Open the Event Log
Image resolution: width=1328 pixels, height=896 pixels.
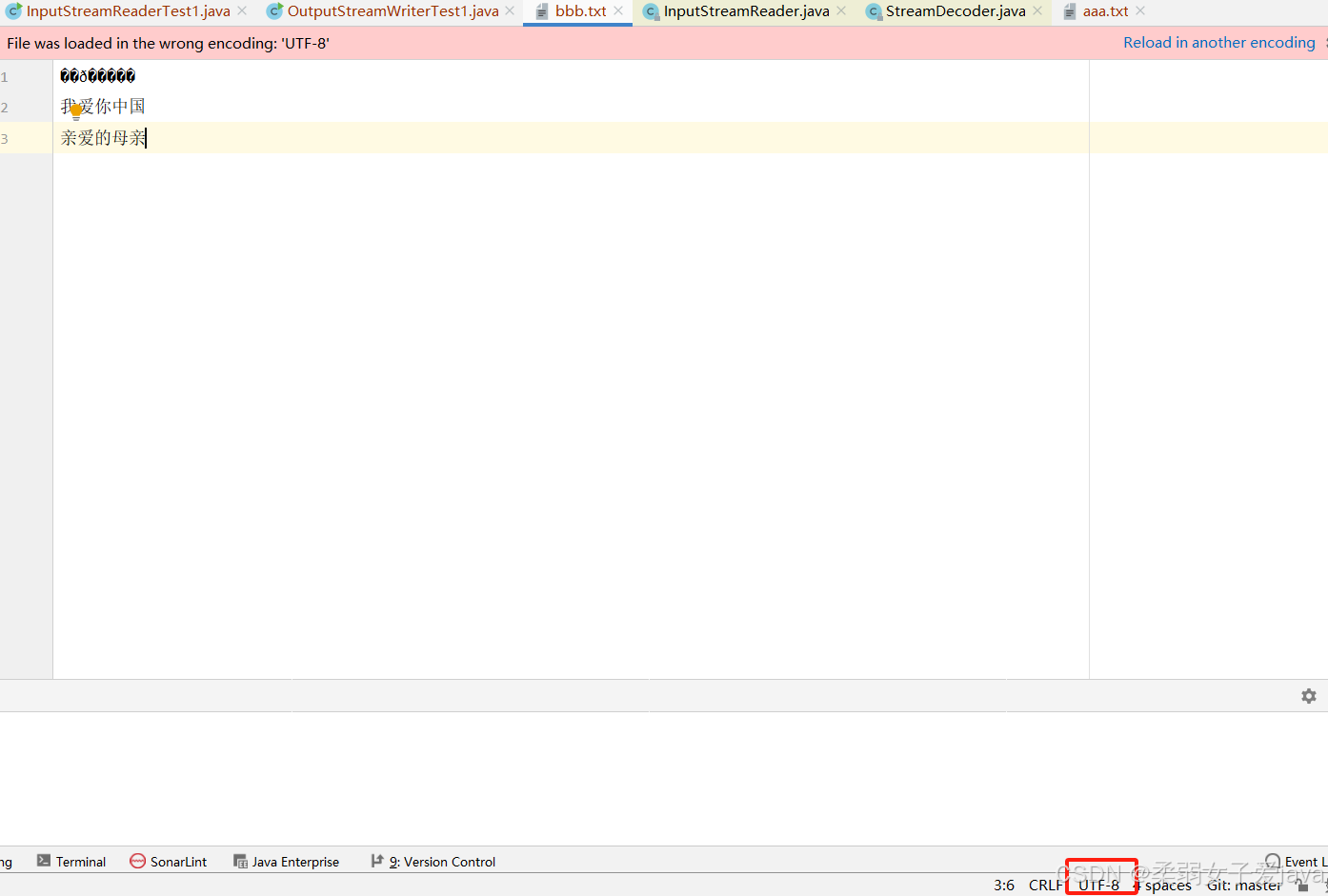(1305, 862)
